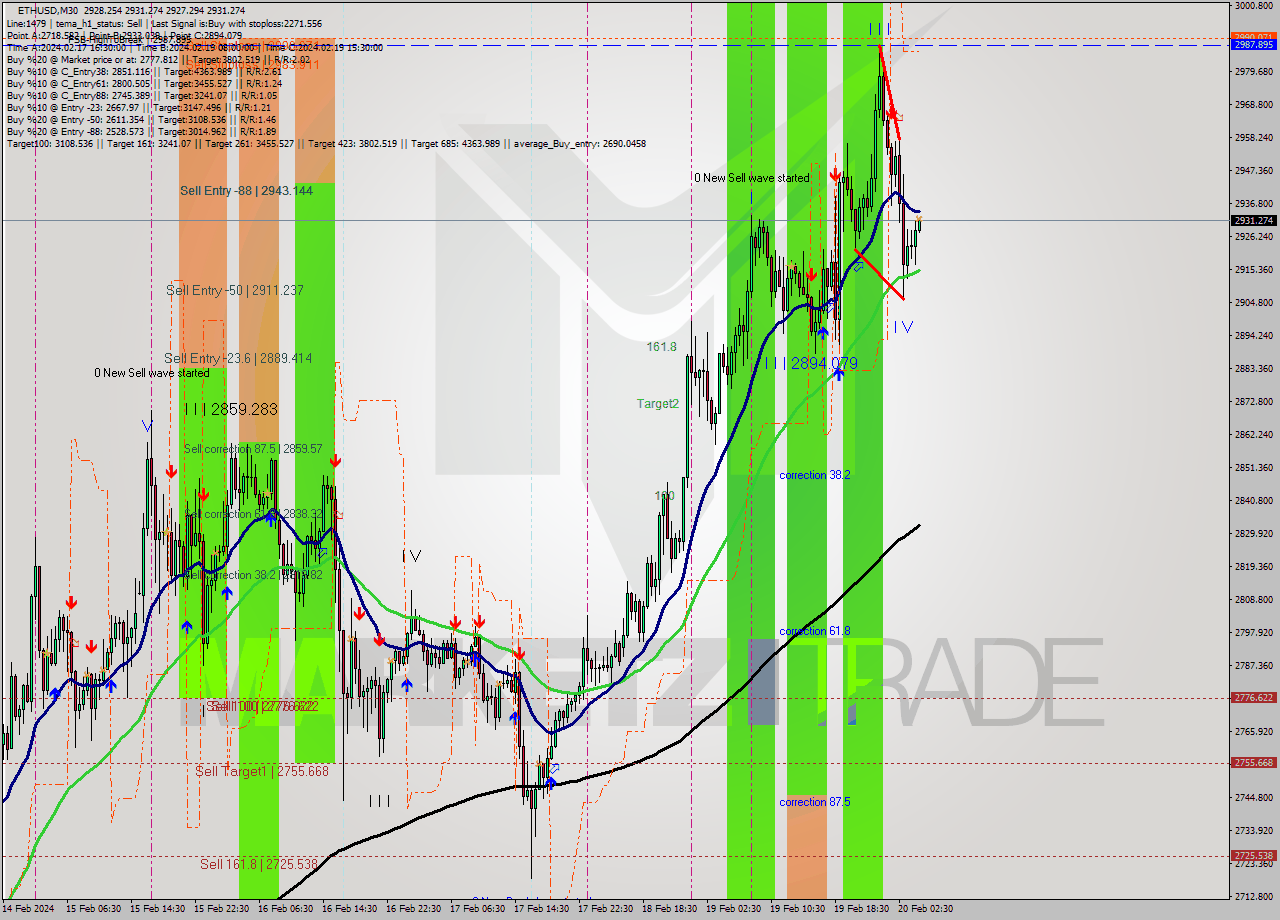Image resolution: width=1280 pixels, height=920 pixels.
Task: Select the 'Sell Entry -50 | 2911.237' label
Action: click(x=234, y=290)
